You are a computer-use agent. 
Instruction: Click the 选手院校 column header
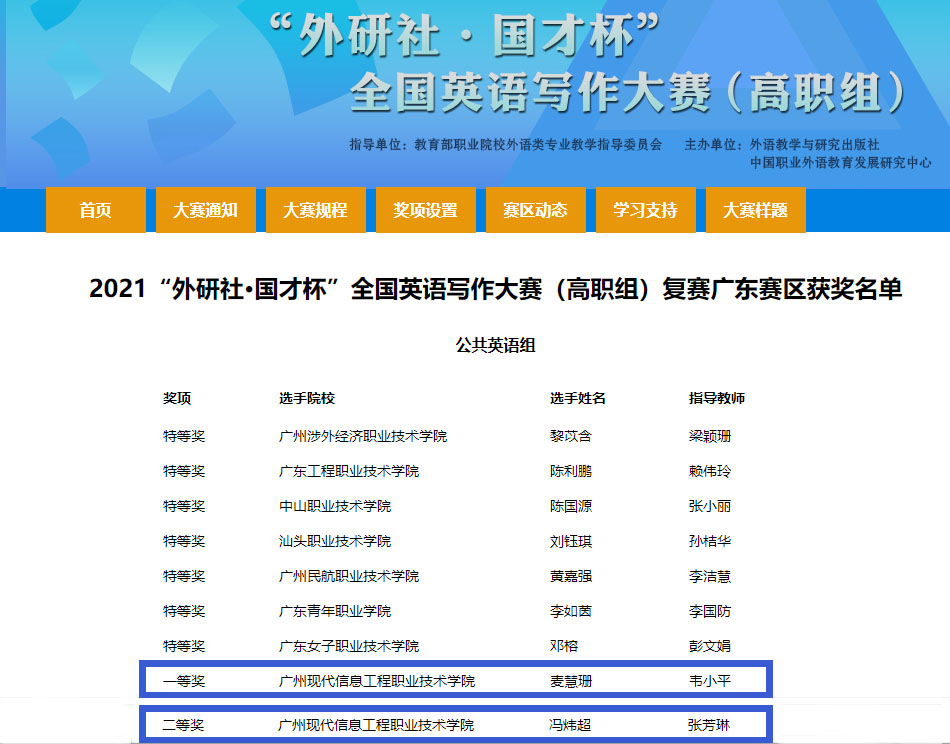307,398
